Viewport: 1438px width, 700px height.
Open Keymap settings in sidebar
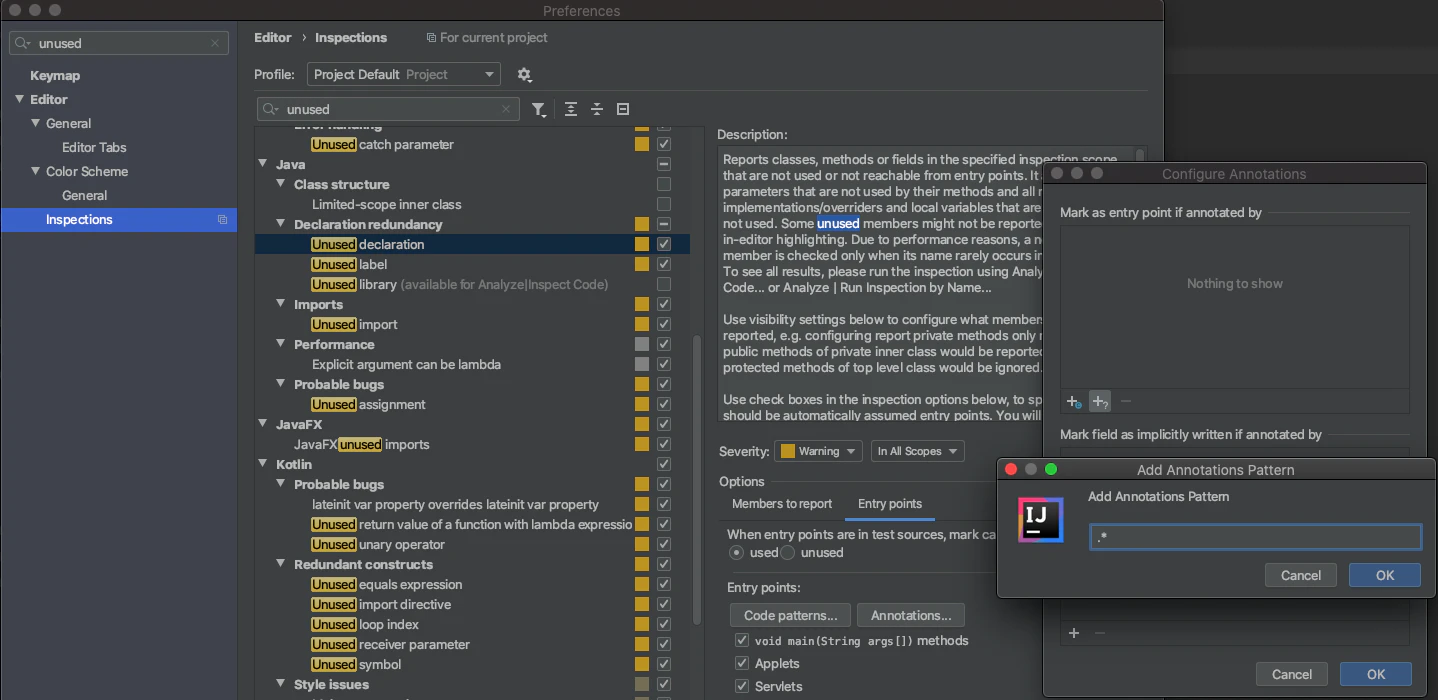pos(55,75)
